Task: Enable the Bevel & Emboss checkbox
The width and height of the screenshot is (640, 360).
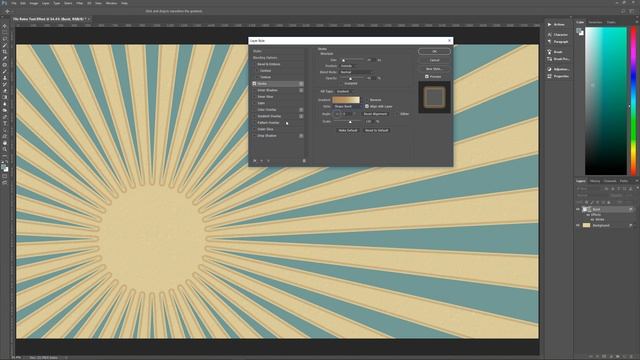Action: tap(254, 64)
